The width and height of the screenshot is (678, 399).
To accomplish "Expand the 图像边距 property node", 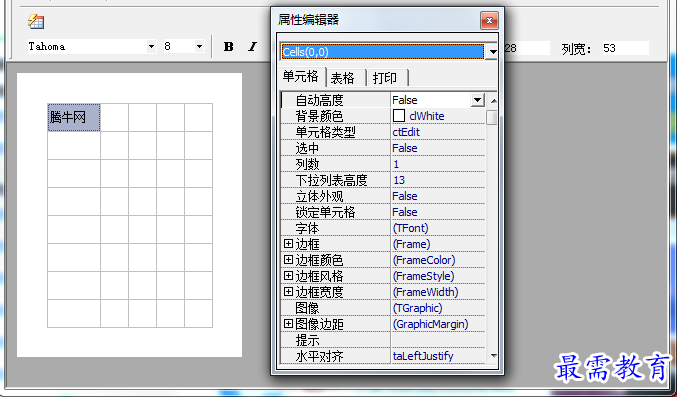I will 288,324.
